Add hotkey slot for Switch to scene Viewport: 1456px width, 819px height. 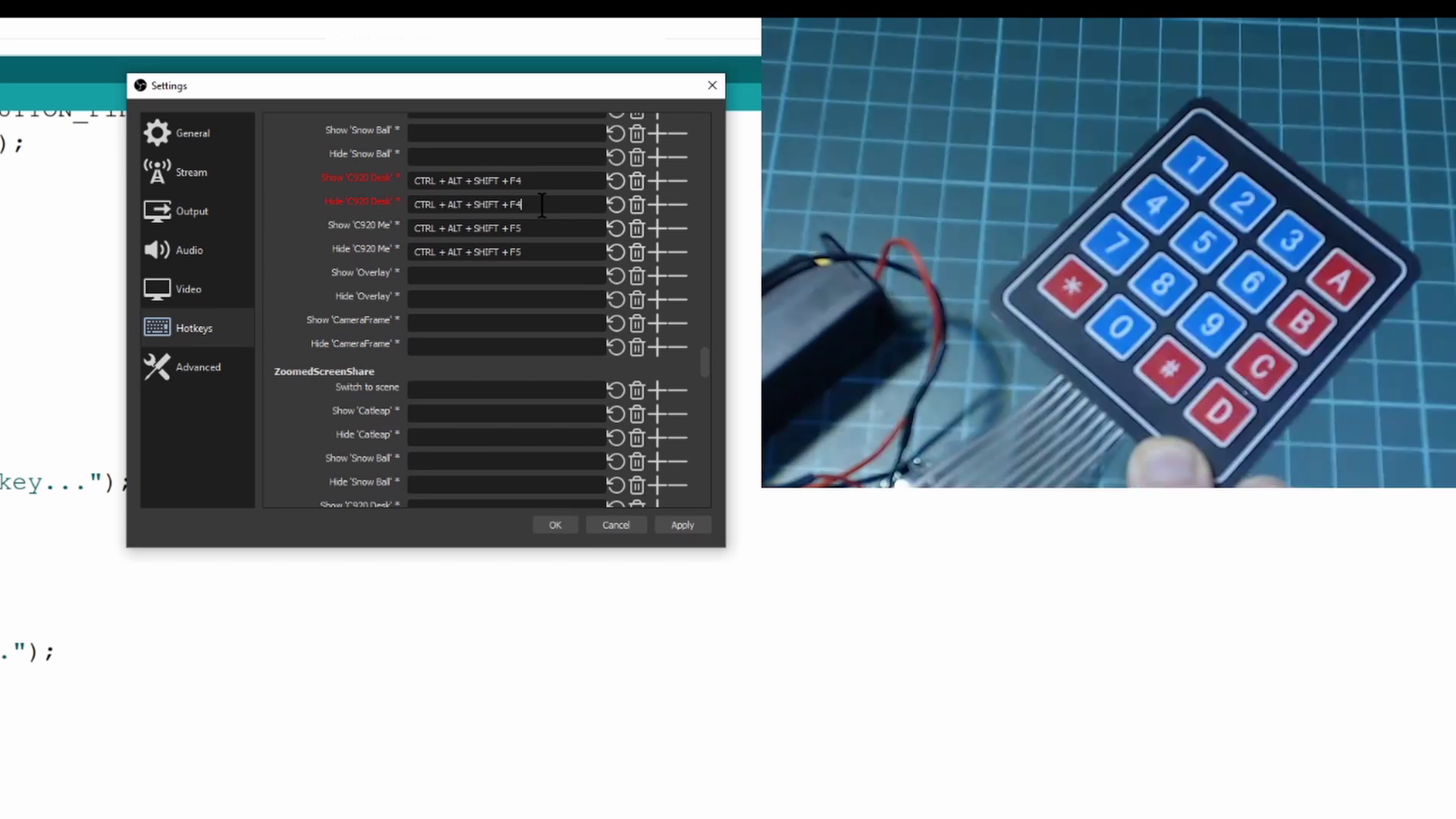[x=657, y=391]
